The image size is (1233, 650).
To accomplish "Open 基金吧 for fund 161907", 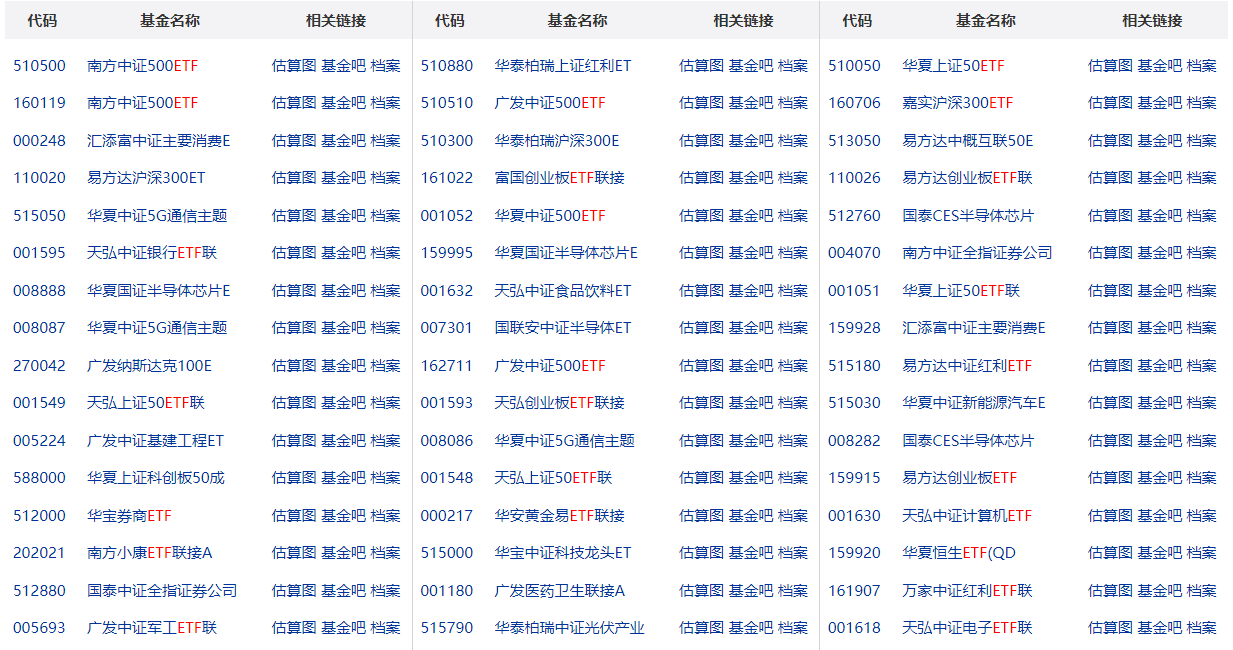I will coord(1160,591).
